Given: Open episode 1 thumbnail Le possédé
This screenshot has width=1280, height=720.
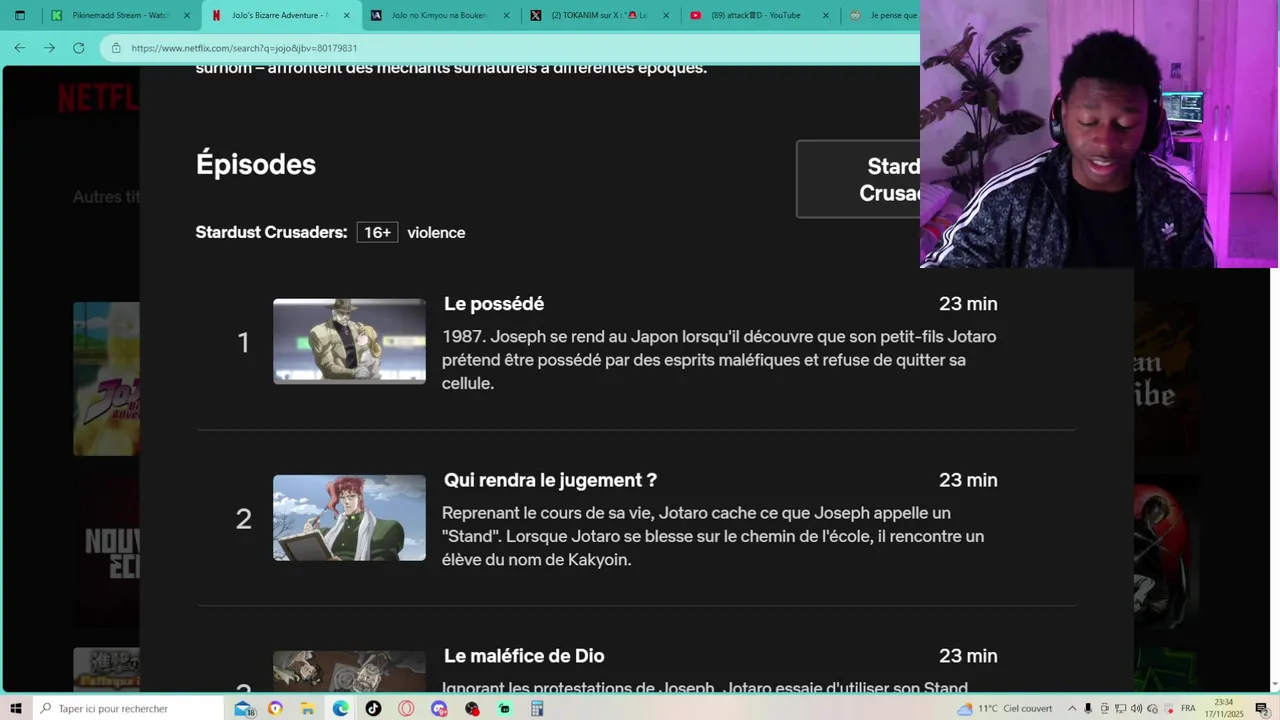Looking at the screenshot, I should (x=349, y=341).
